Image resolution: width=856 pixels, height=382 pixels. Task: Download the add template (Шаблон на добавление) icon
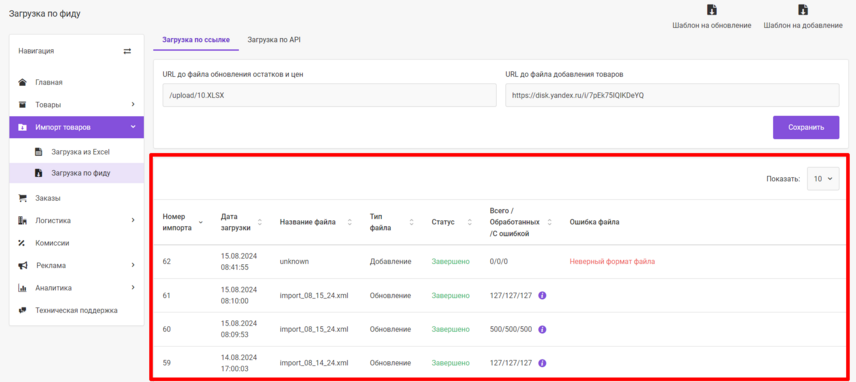pos(802,10)
